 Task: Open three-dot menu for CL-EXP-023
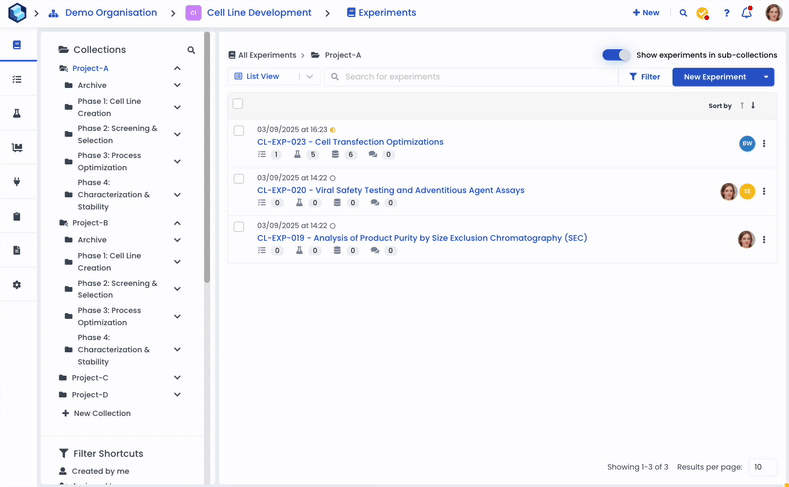764,143
